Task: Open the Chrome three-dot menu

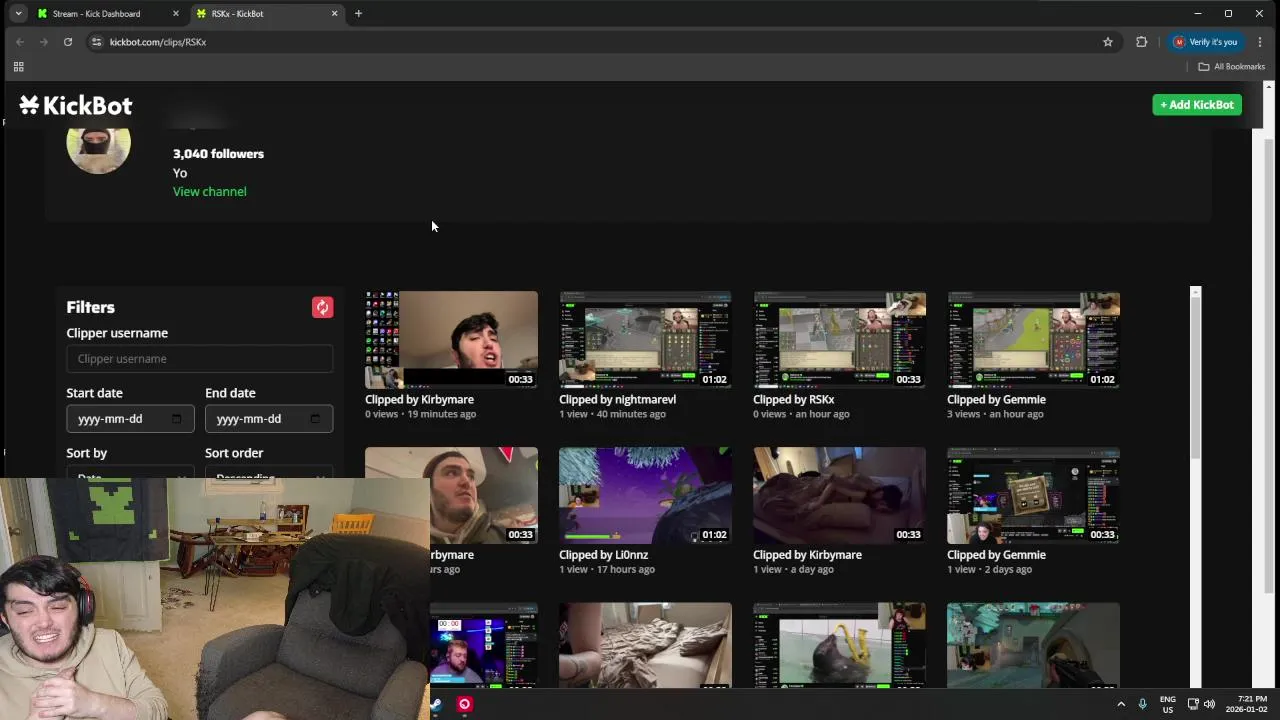Action: pyautogui.click(x=1260, y=42)
